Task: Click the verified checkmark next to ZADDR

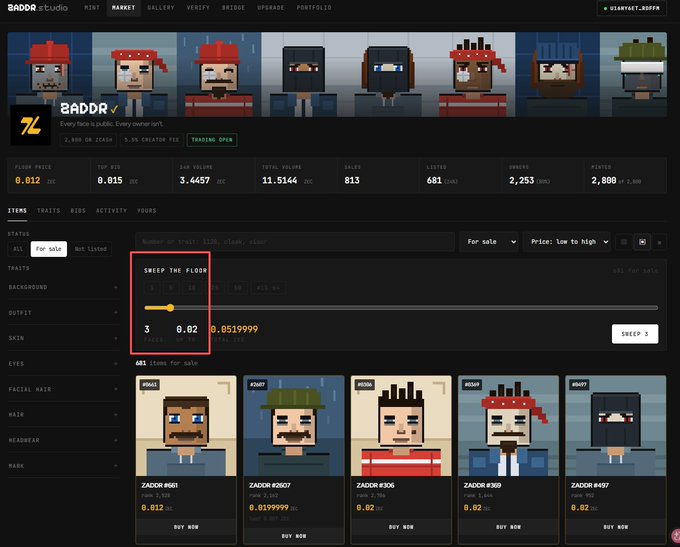Action: point(114,109)
